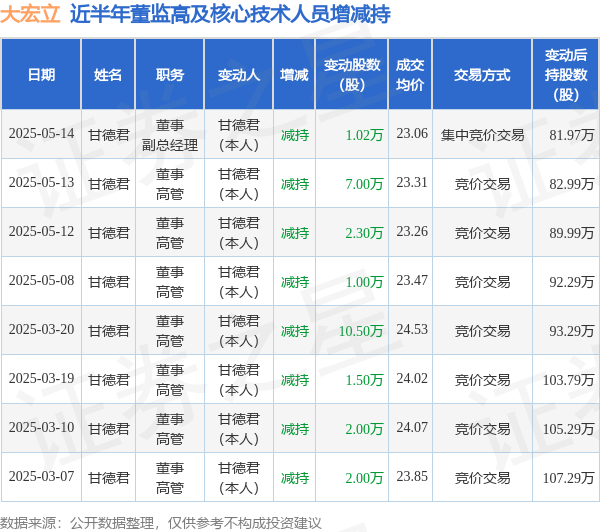Select the date cell 2025-03-19
The height and width of the screenshot is (532, 600).
41,379
